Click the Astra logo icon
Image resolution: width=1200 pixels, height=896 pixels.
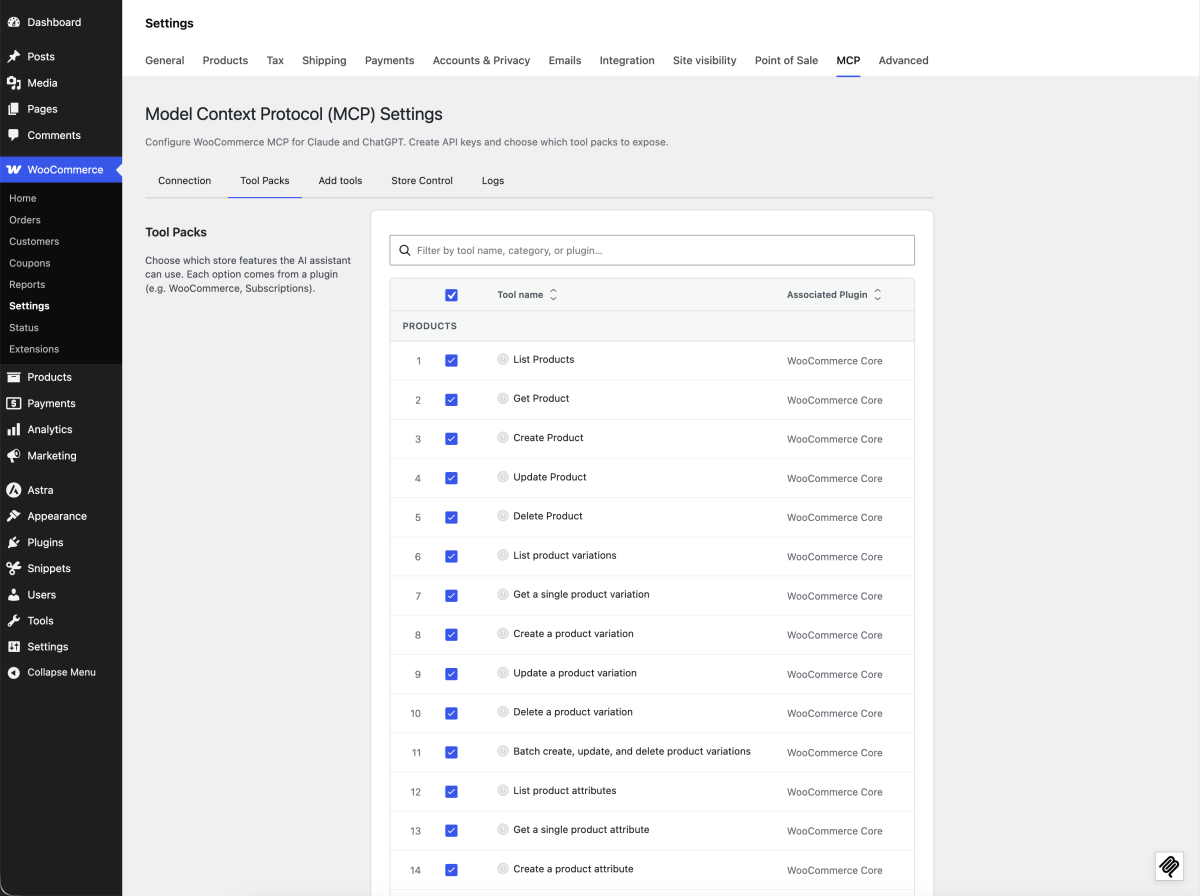[x=14, y=490]
